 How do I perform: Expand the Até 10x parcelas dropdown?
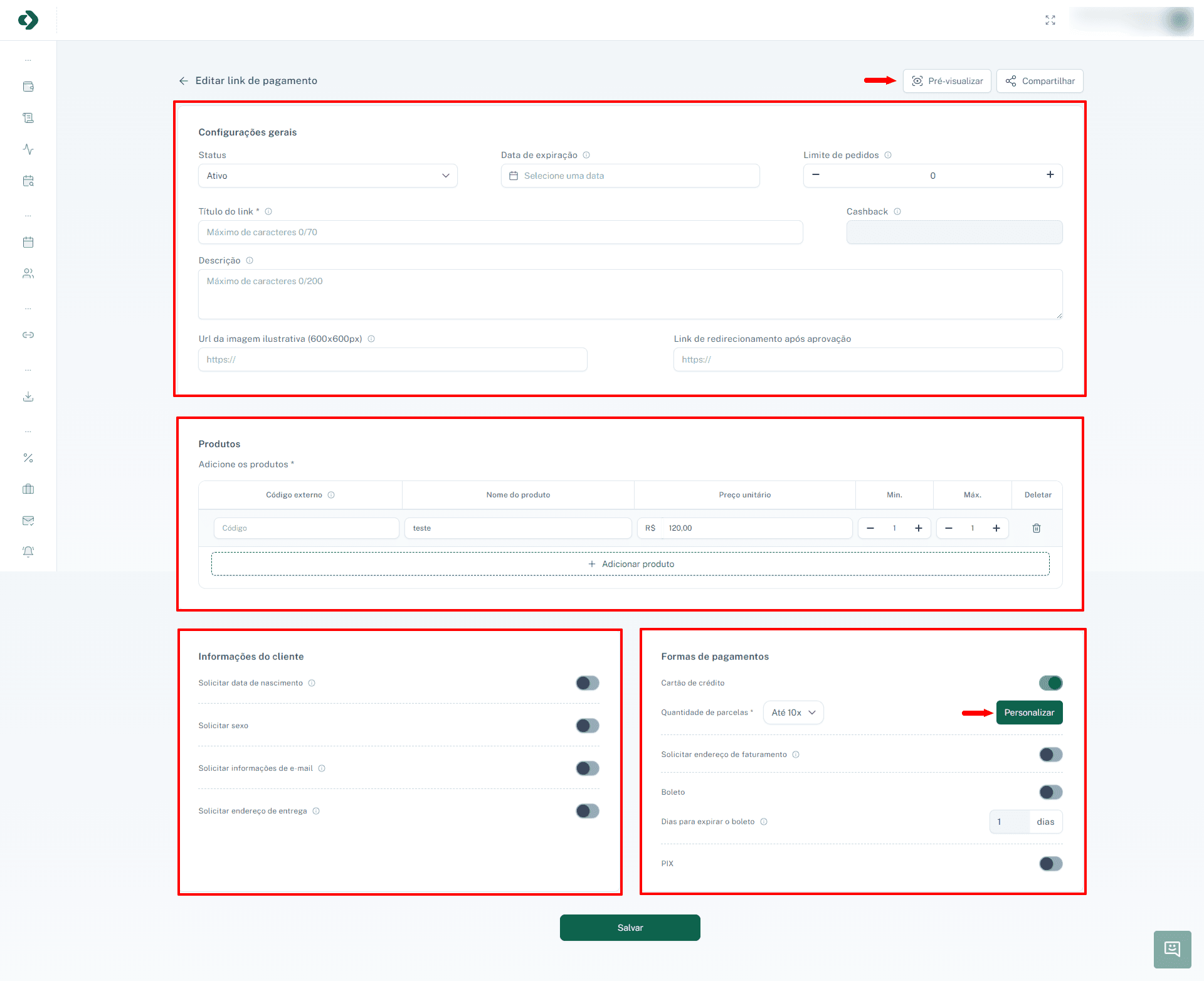point(793,713)
